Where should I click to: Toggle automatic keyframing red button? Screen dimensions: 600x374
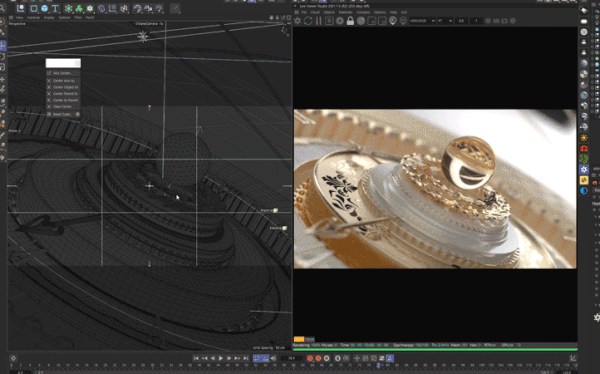tap(318, 358)
